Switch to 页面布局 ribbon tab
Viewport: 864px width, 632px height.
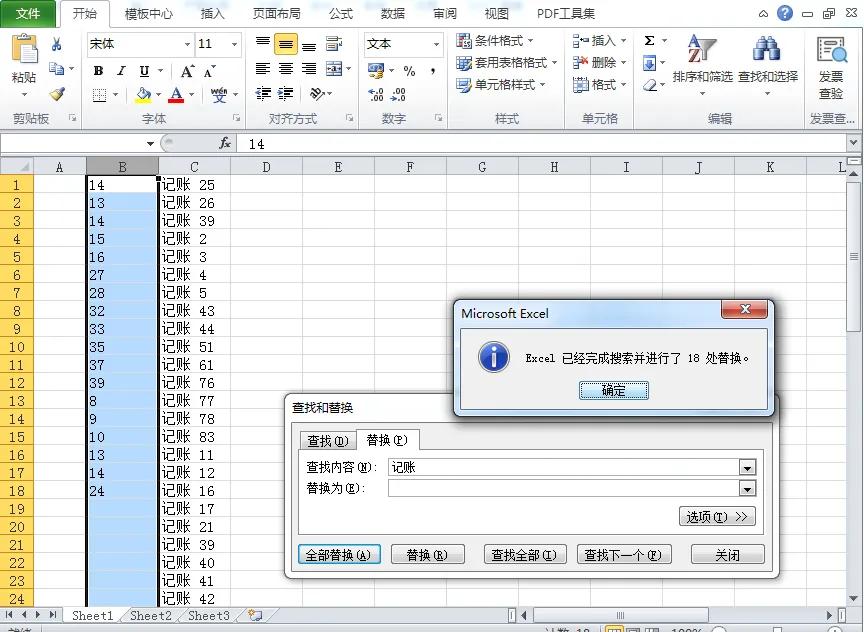[277, 14]
